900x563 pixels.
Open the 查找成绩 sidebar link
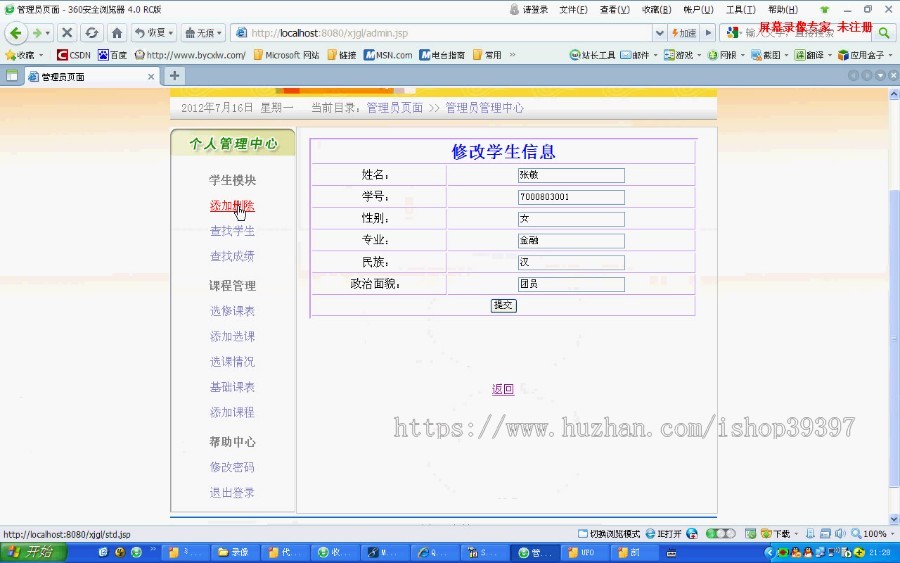(232, 256)
